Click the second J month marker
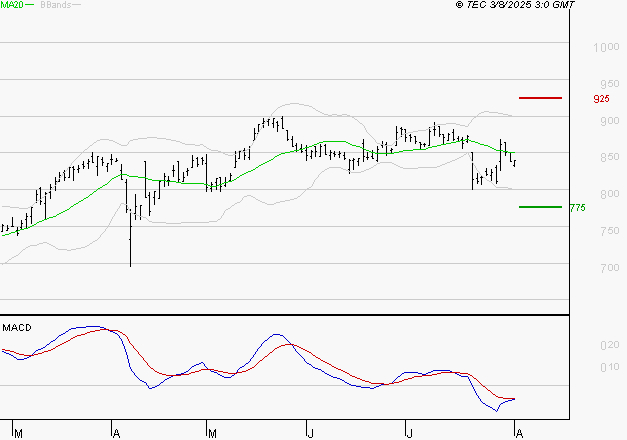Image resolution: width=627 pixels, height=440 pixels. click(409, 433)
